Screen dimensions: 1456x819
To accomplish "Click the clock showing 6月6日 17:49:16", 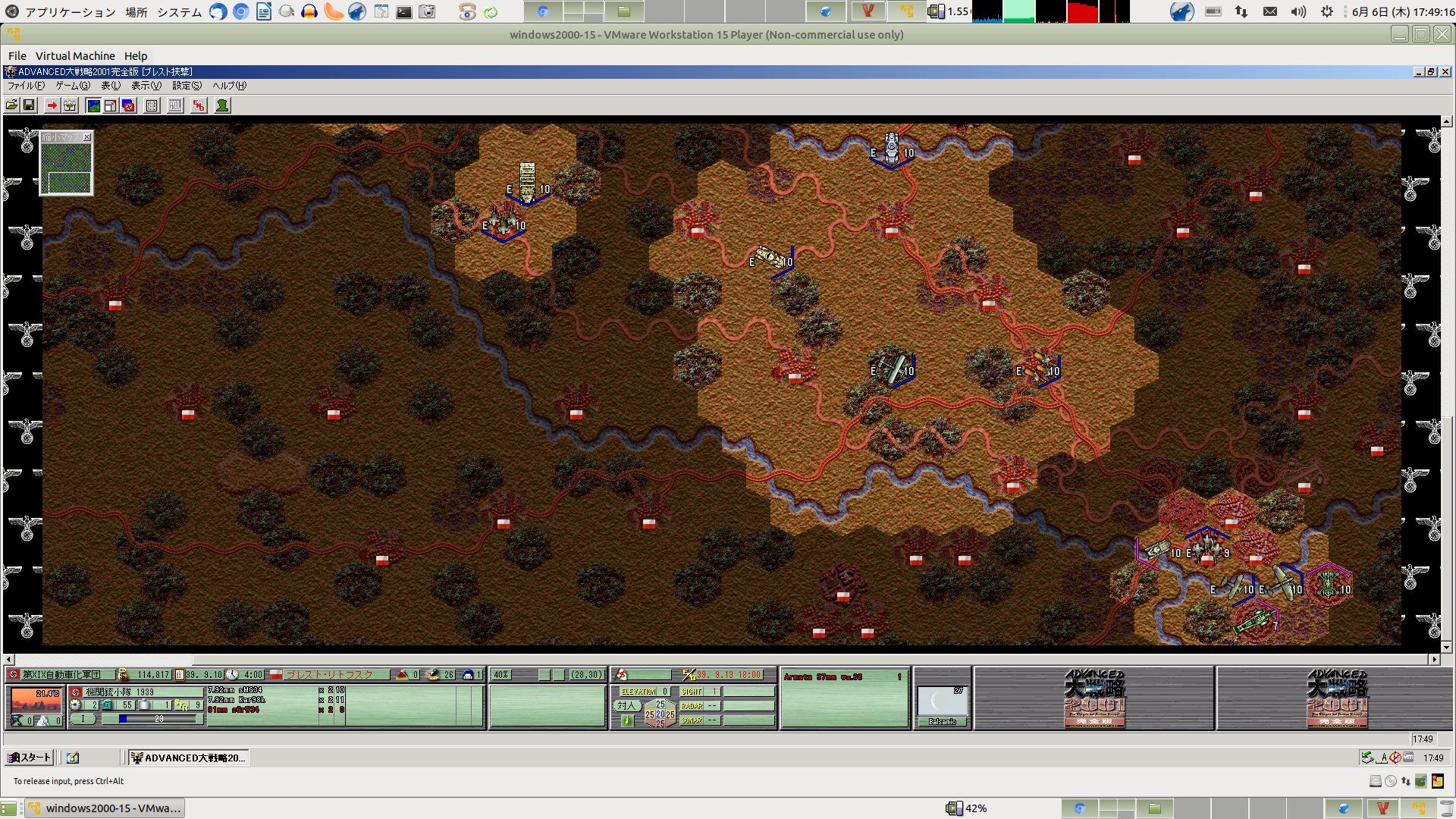I will pos(1403,12).
